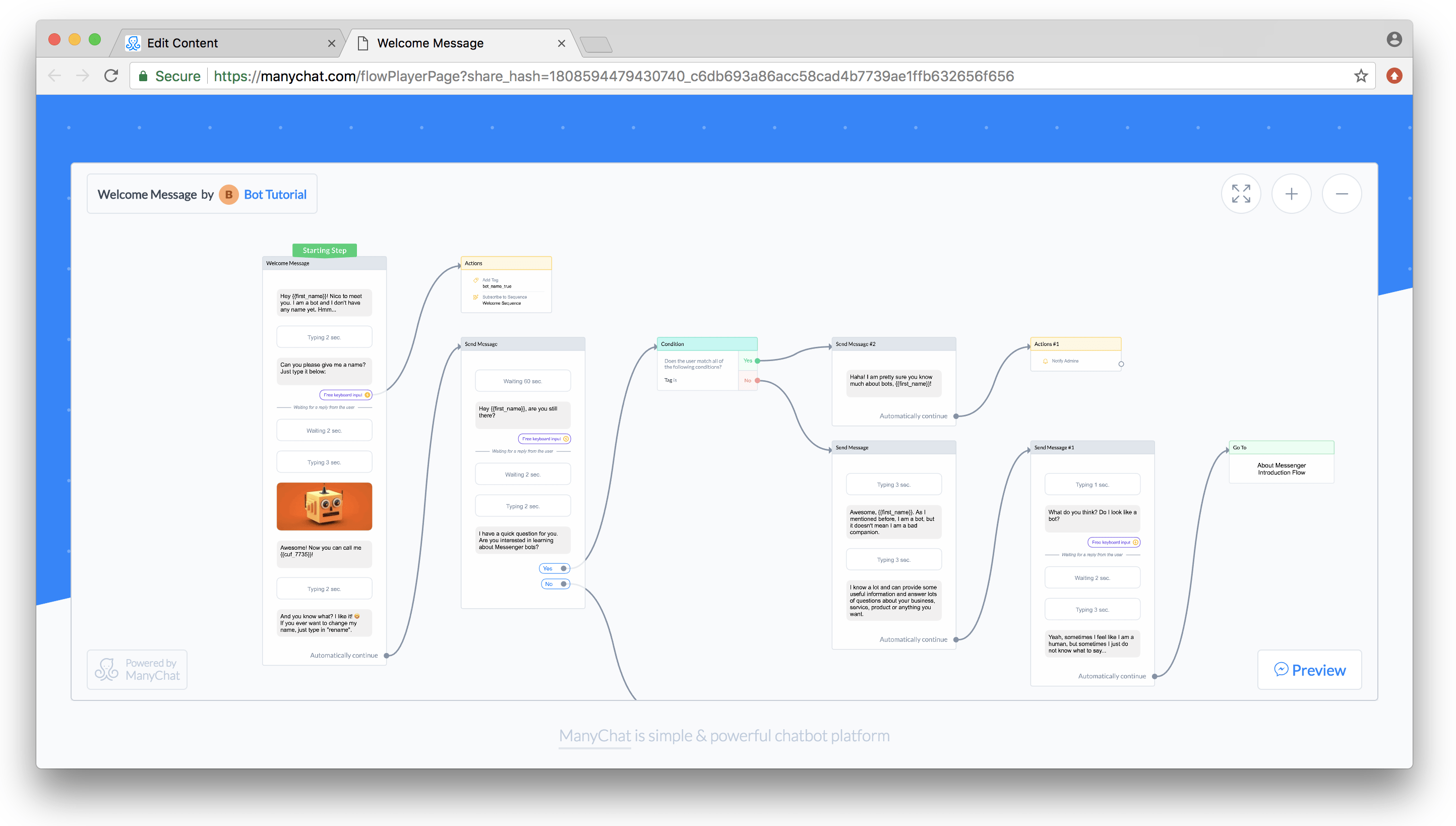Click the Secure padlock icon
This screenshot has height=826, width=1456.
143,76
